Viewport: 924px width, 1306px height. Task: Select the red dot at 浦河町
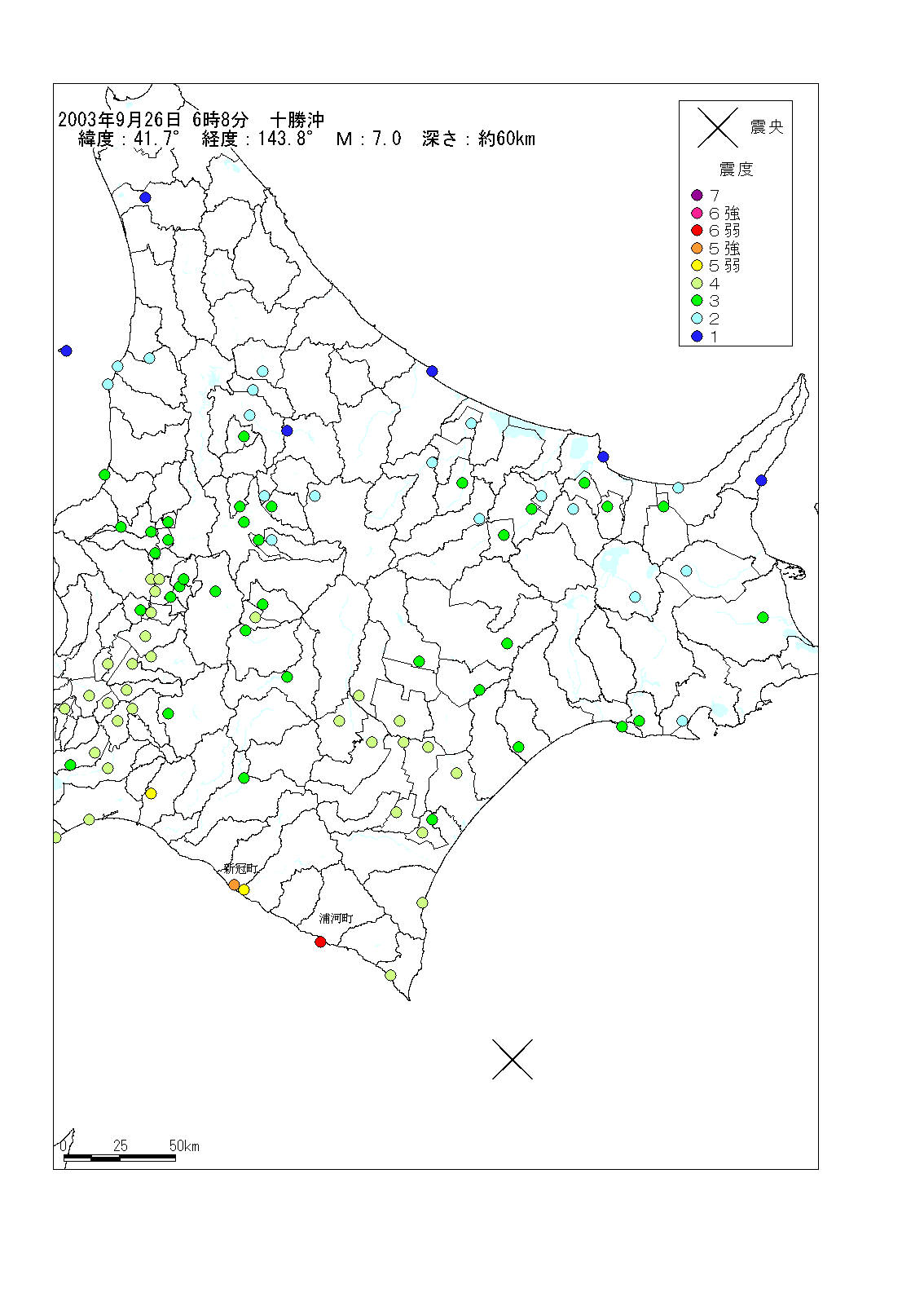coord(320,942)
